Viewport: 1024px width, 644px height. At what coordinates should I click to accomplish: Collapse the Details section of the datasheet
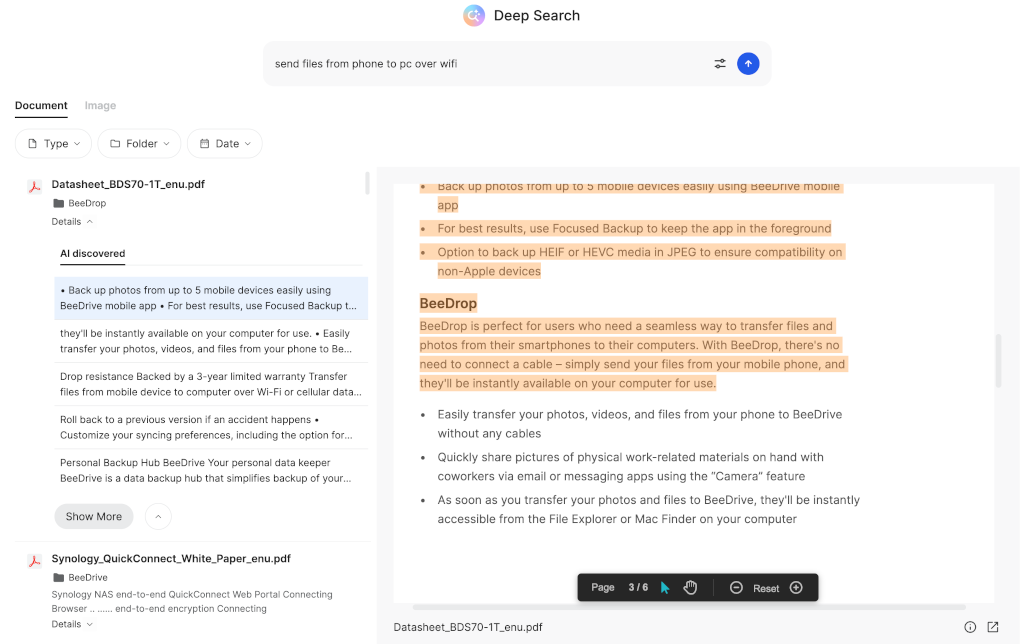tap(70, 221)
